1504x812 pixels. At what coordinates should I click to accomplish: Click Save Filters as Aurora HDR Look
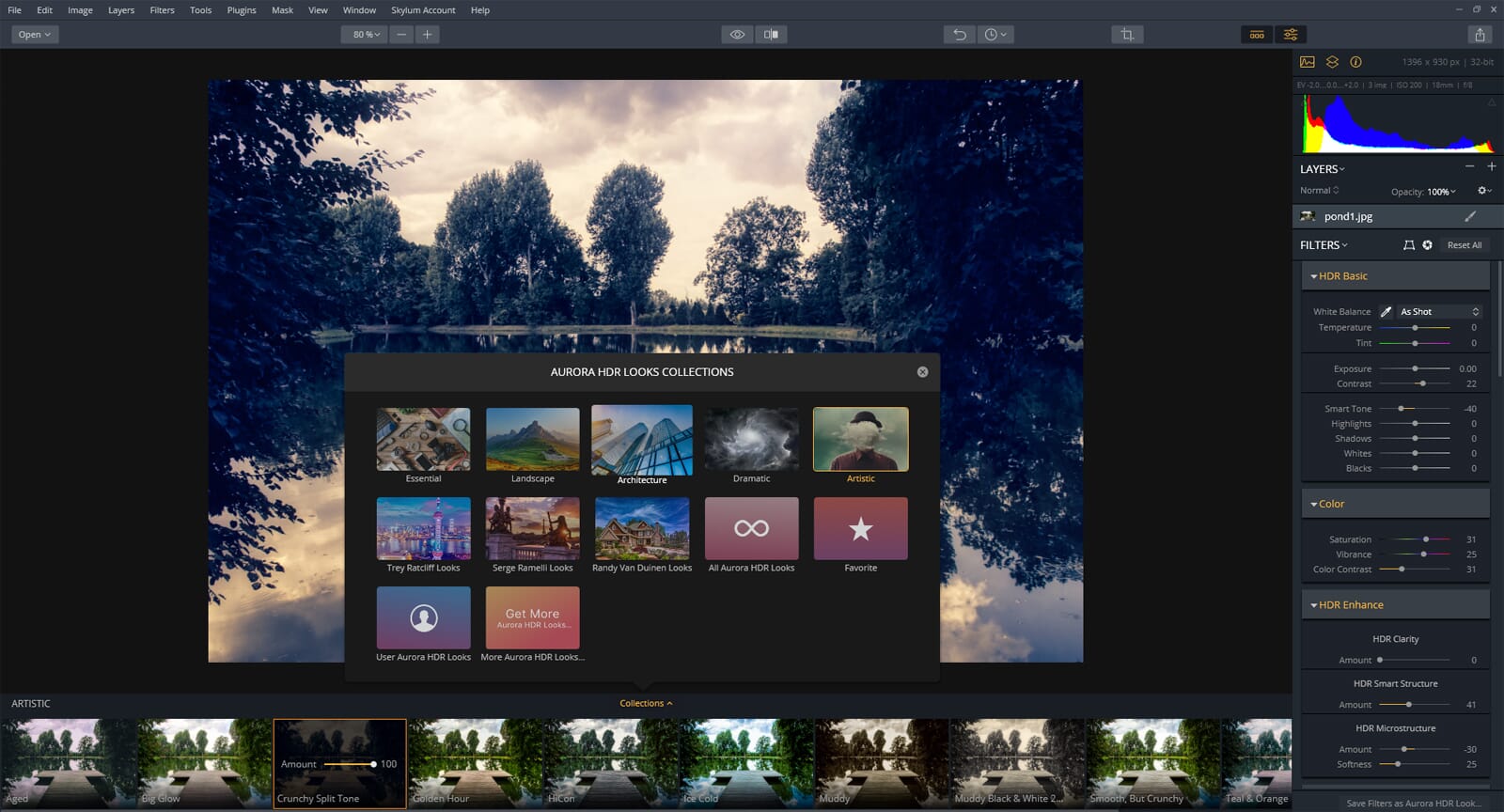point(1412,804)
